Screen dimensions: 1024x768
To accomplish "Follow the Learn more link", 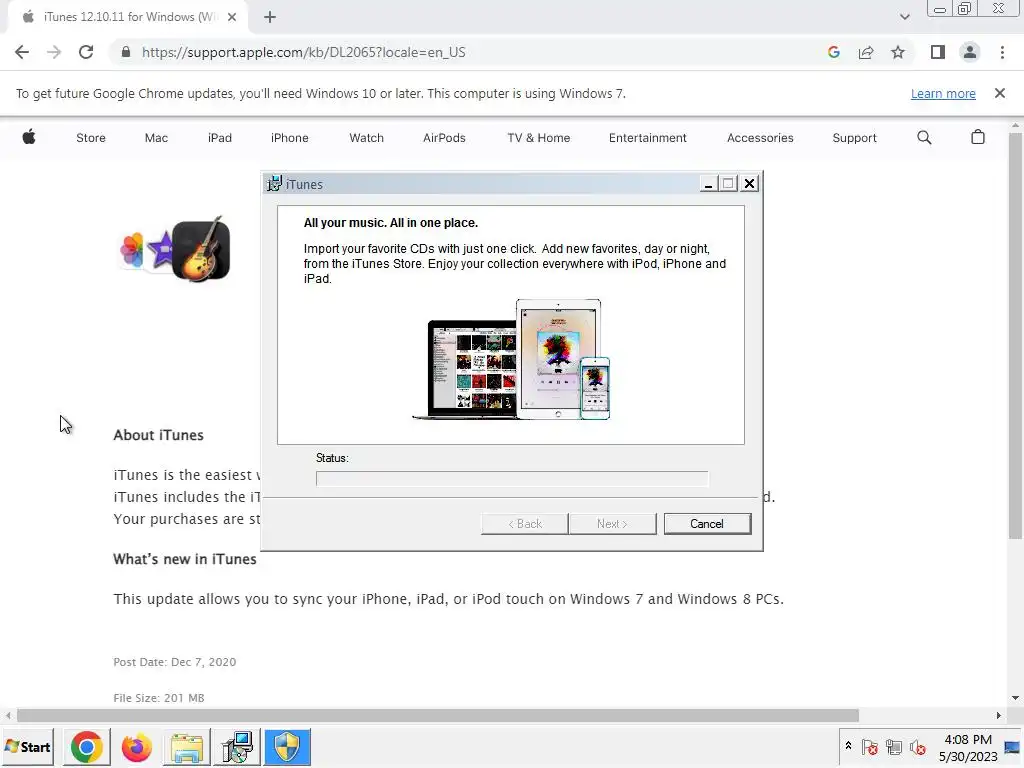I will [x=943, y=93].
